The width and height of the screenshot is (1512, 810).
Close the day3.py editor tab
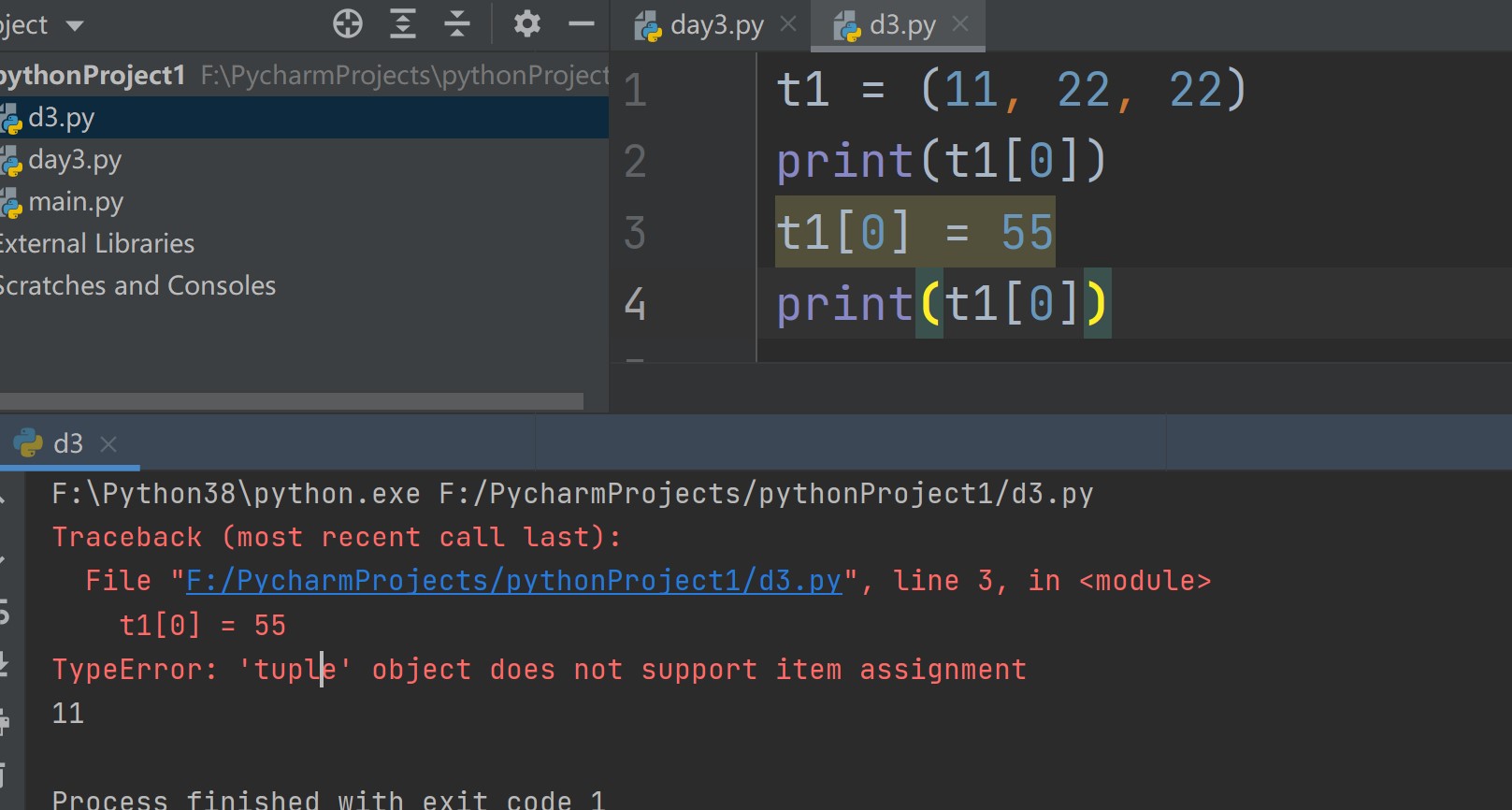point(788,24)
